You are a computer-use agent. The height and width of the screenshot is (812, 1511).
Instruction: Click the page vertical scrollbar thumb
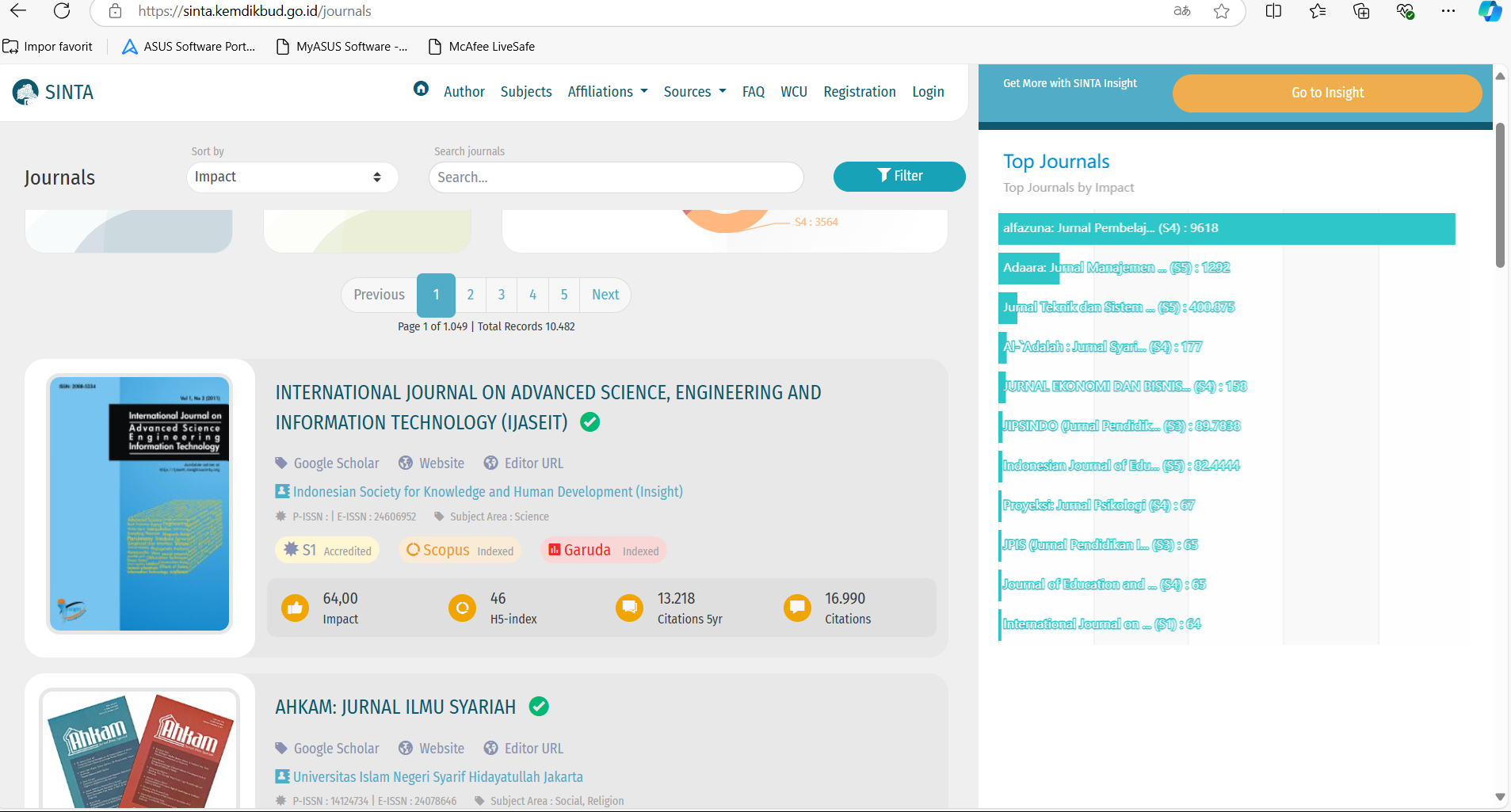pos(1499,194)
